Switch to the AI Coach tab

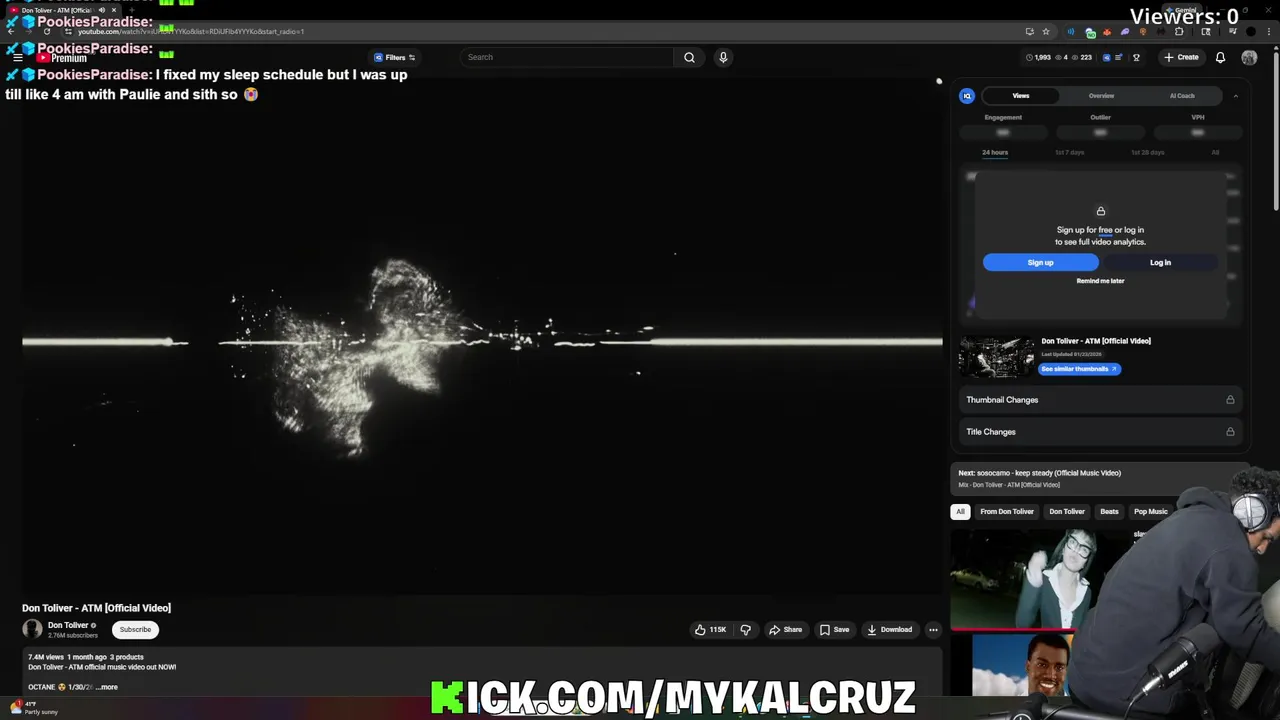click(1182, 96)
